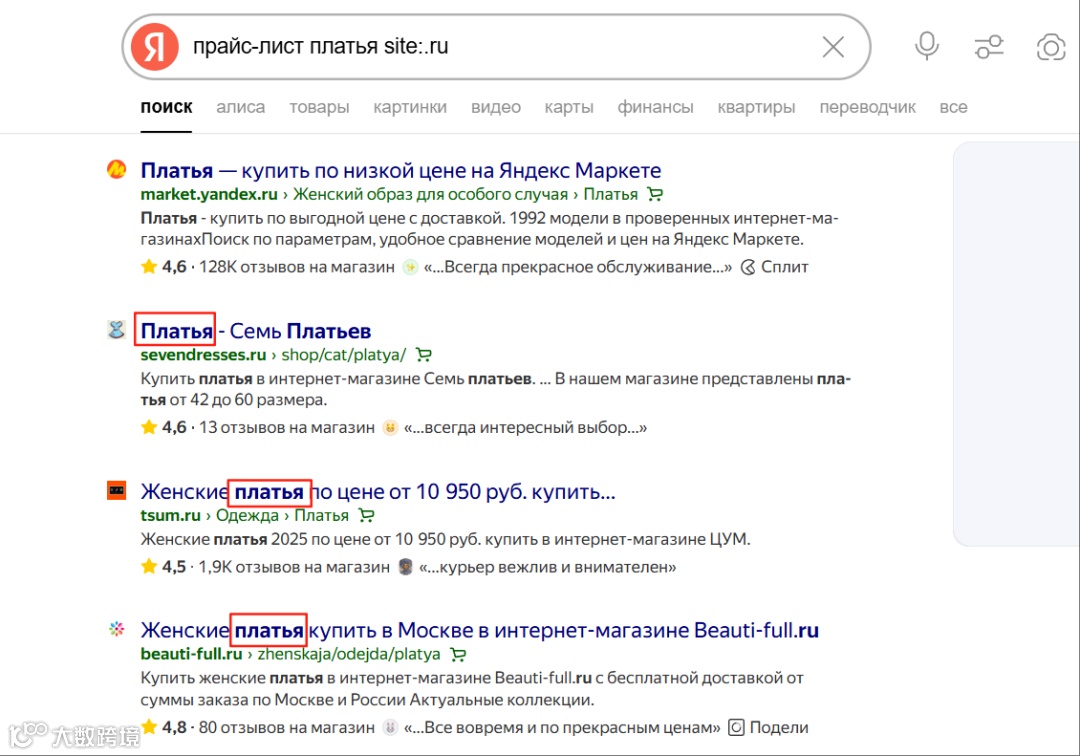
Task: Click Платья breadcrumb under tsum.ru
Action: [x=322, y=516]
